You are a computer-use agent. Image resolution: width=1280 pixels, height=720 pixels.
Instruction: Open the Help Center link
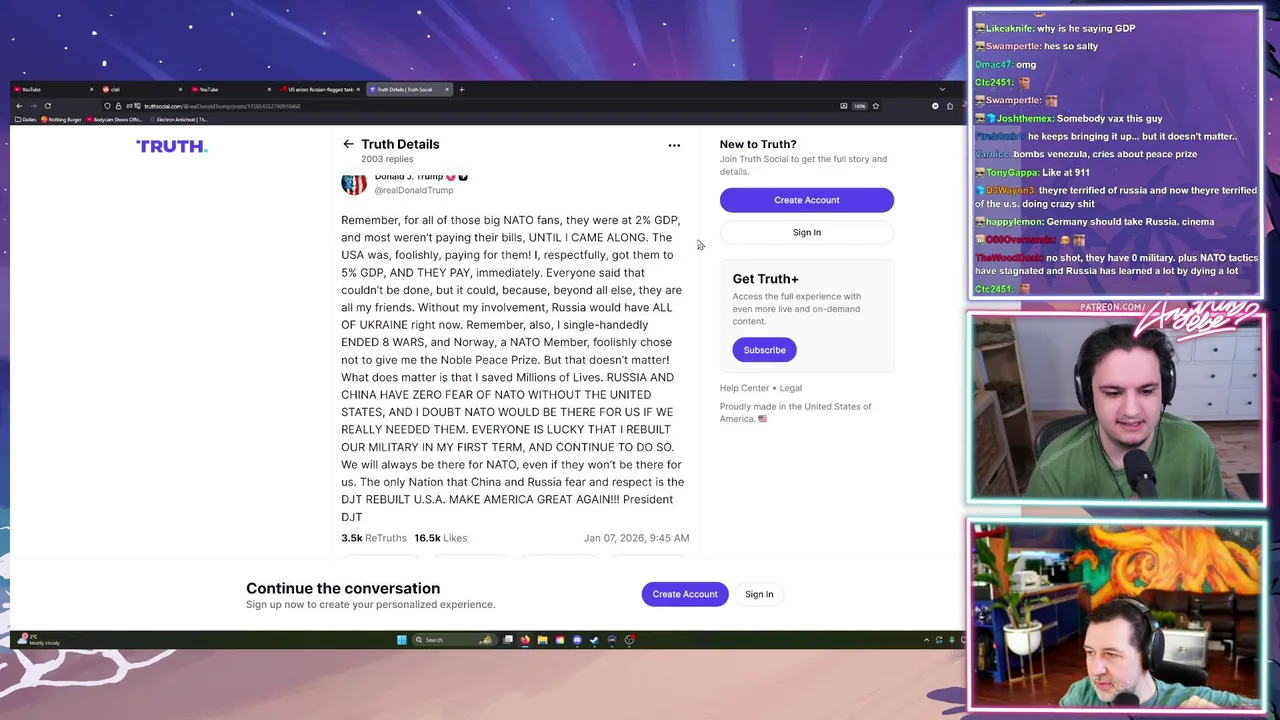tap(745, 388)
